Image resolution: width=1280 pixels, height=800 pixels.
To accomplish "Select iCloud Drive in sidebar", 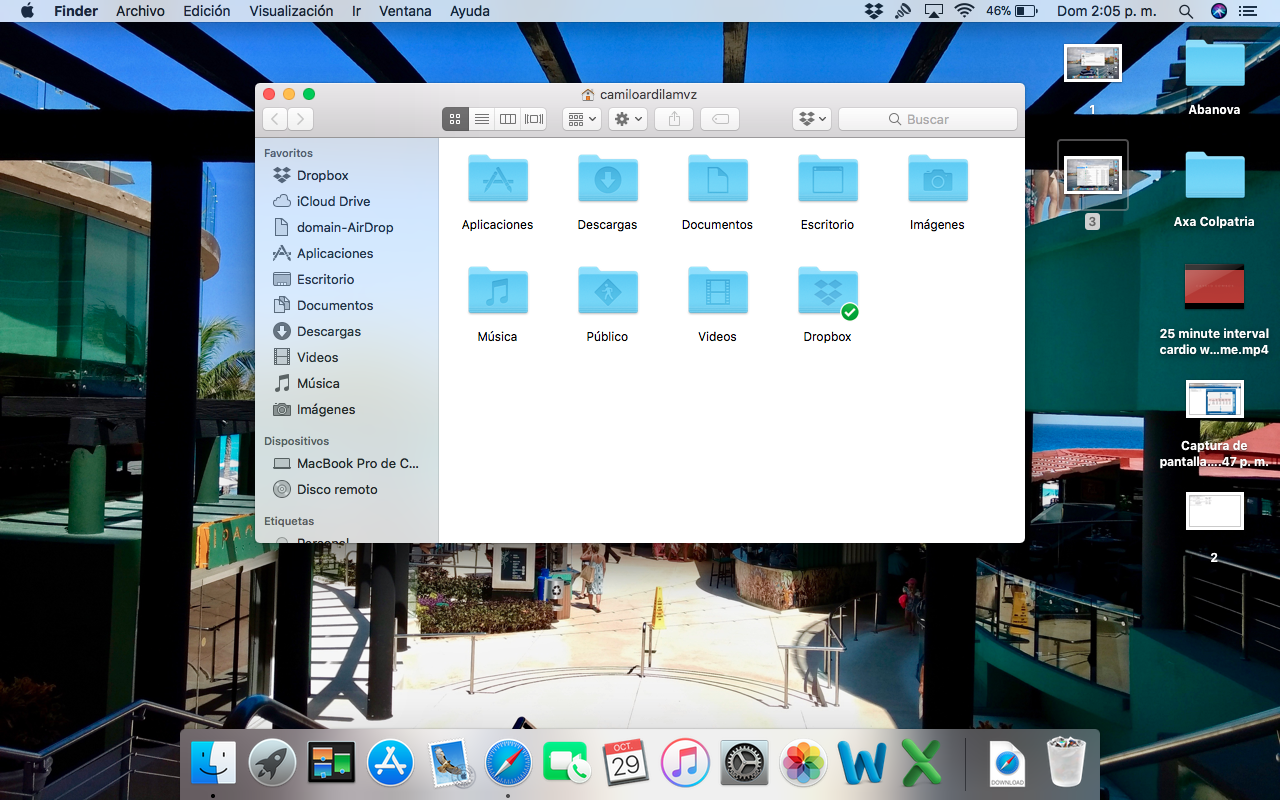I will pyautogui.click(x=333, y=201).
